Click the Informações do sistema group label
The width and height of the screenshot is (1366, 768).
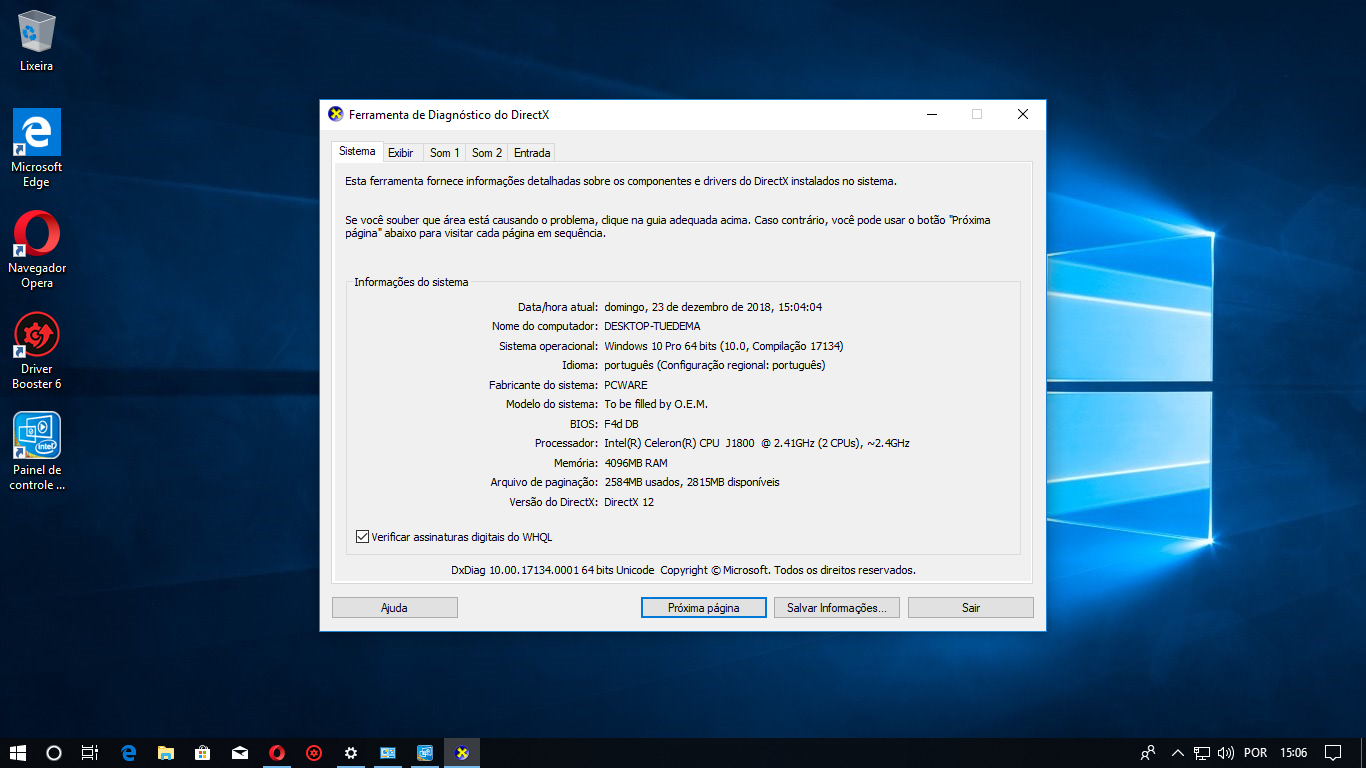click(411, 282)
